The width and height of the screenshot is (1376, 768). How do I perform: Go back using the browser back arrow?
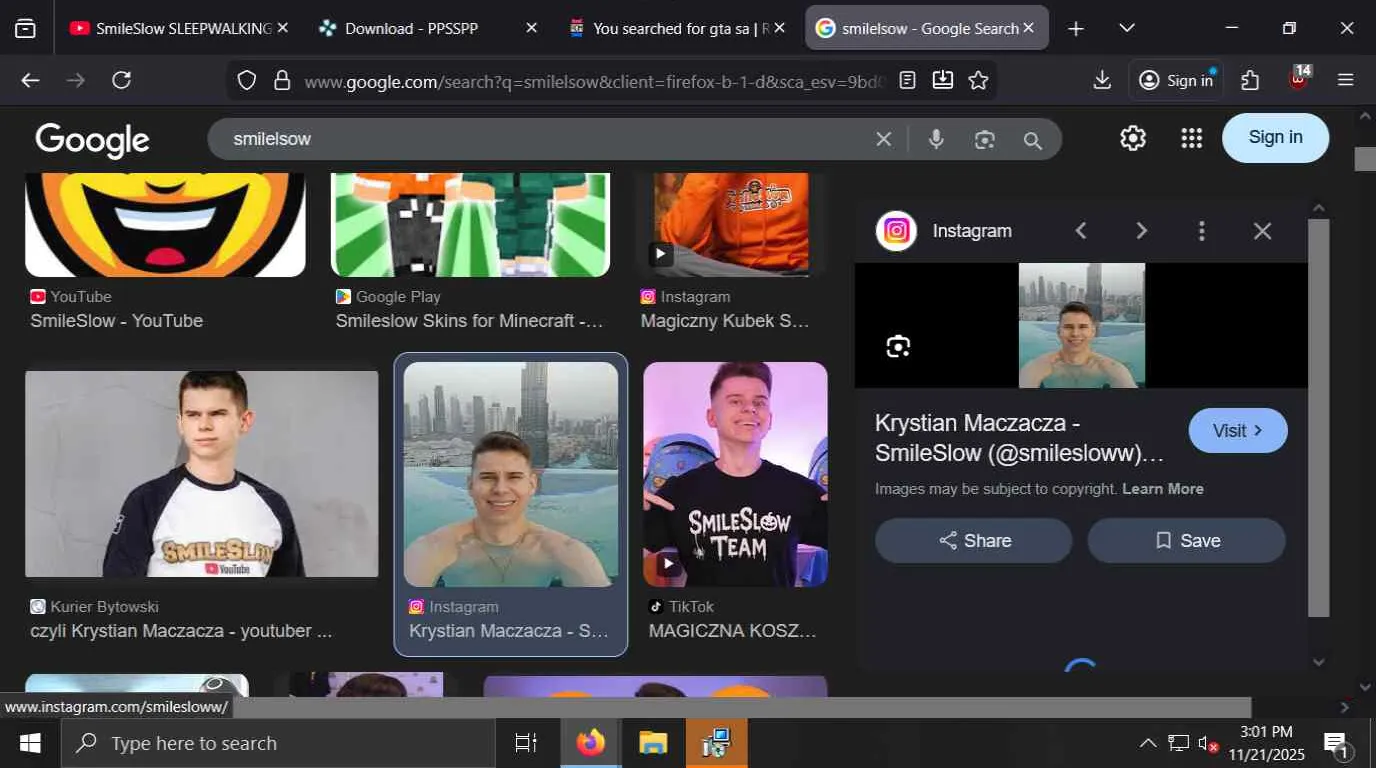(x=30, y=80)
